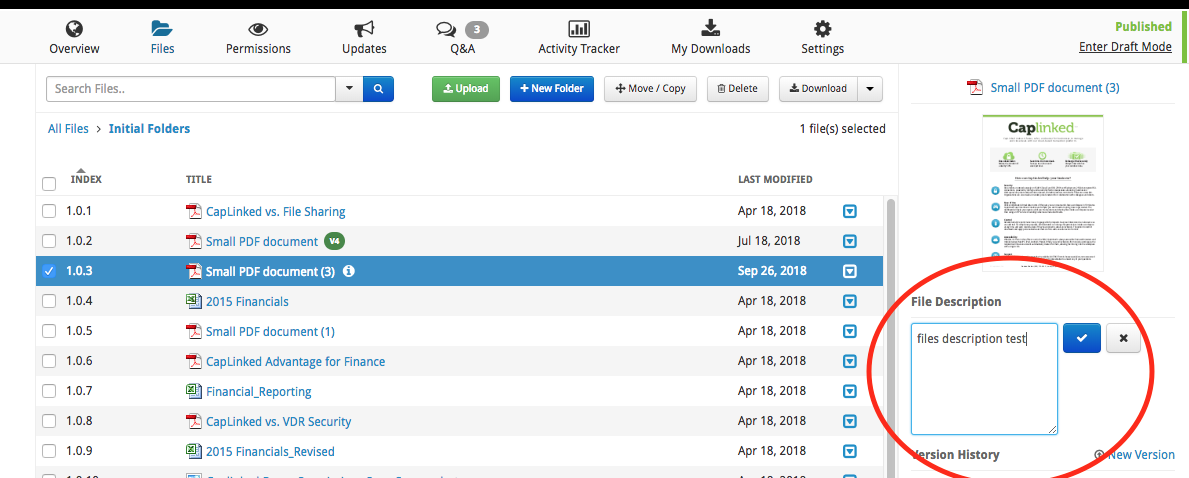The height and width of the screenshot is (478, 1189).
Task: Open row actions menu for Financial_Reporting
Action: pyautogui.click(x=850, y=391)
